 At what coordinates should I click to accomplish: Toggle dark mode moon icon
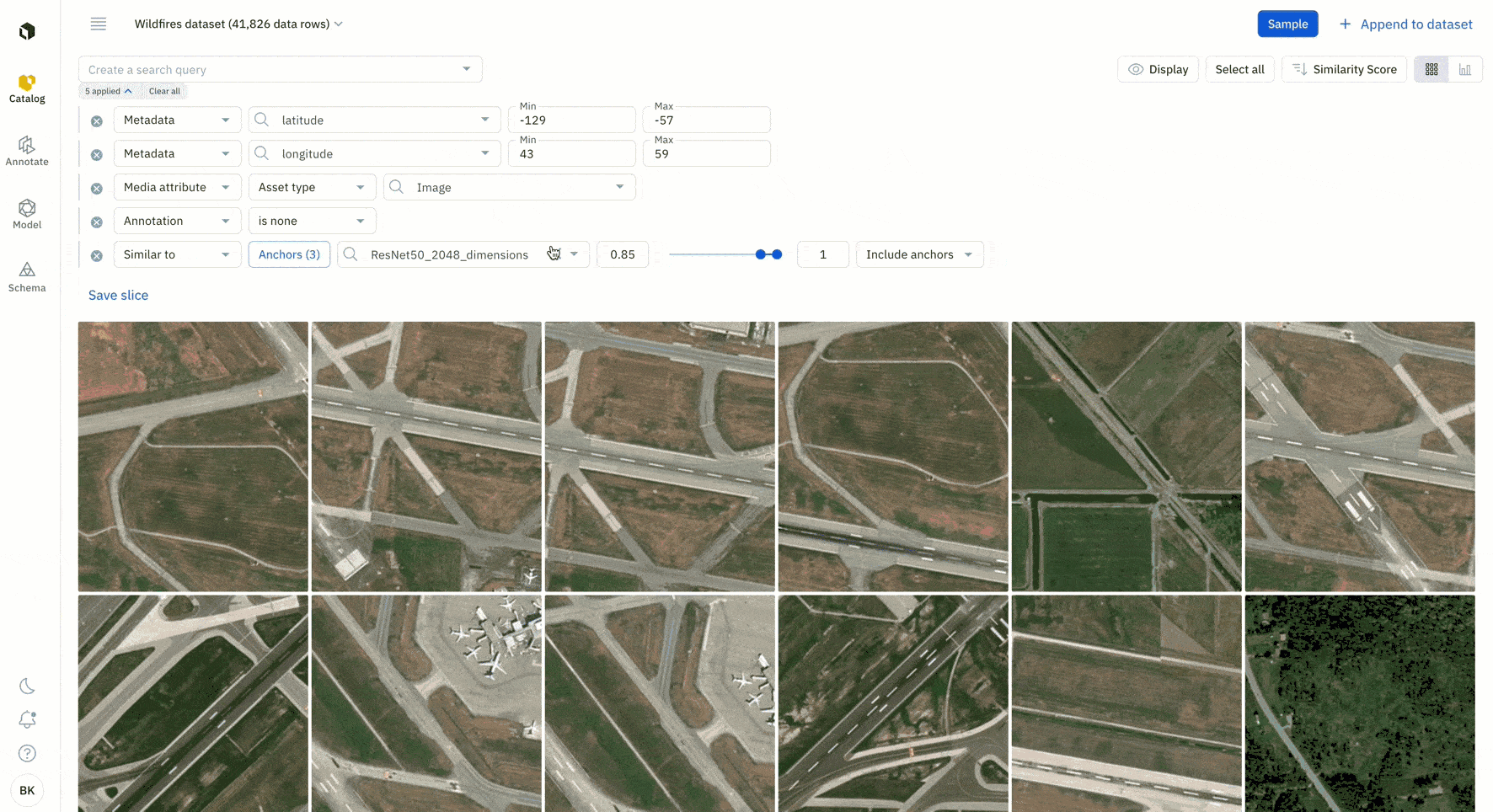(27, 686)
